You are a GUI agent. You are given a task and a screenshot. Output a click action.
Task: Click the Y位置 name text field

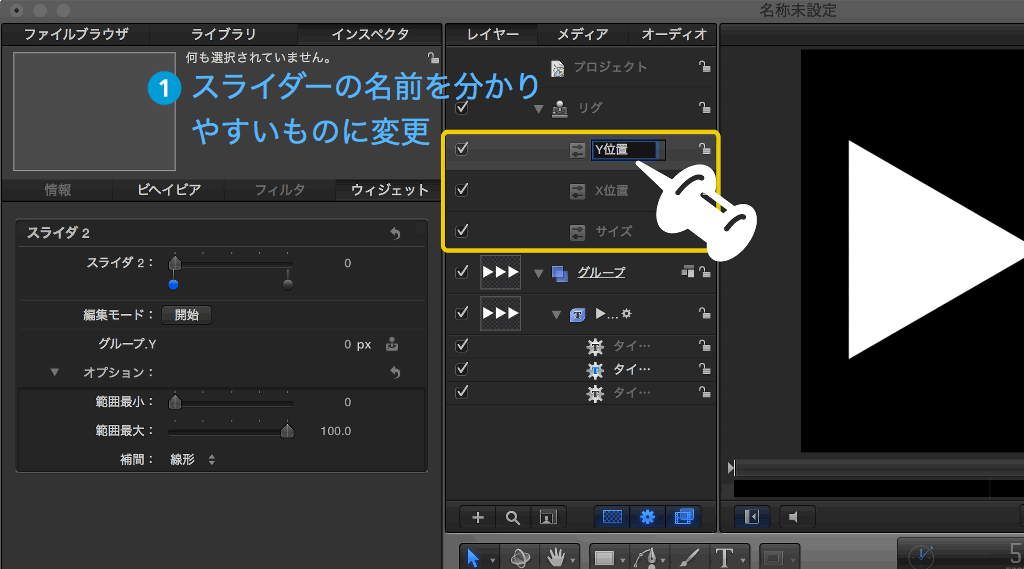[628, 150]
